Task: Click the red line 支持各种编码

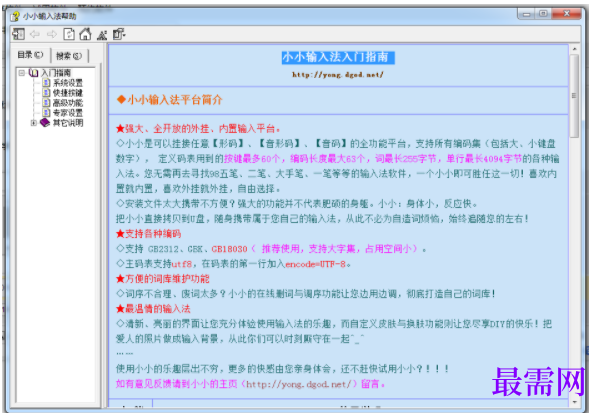Action: tap(148, 234)
